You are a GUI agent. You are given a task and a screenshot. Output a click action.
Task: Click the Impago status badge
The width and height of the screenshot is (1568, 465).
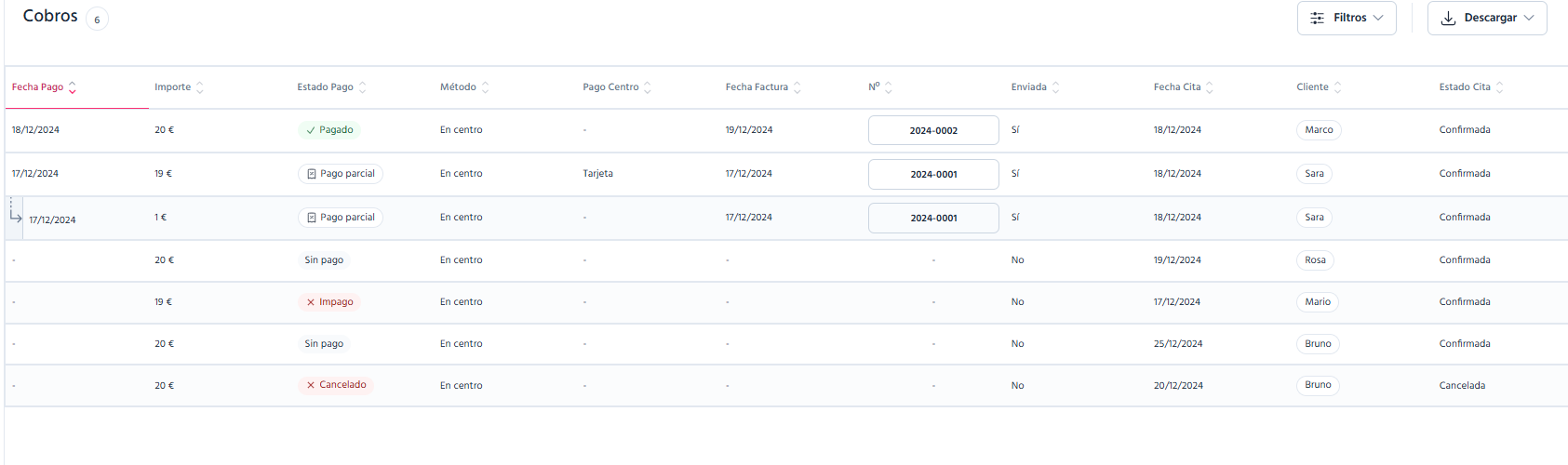coord(329,302)
